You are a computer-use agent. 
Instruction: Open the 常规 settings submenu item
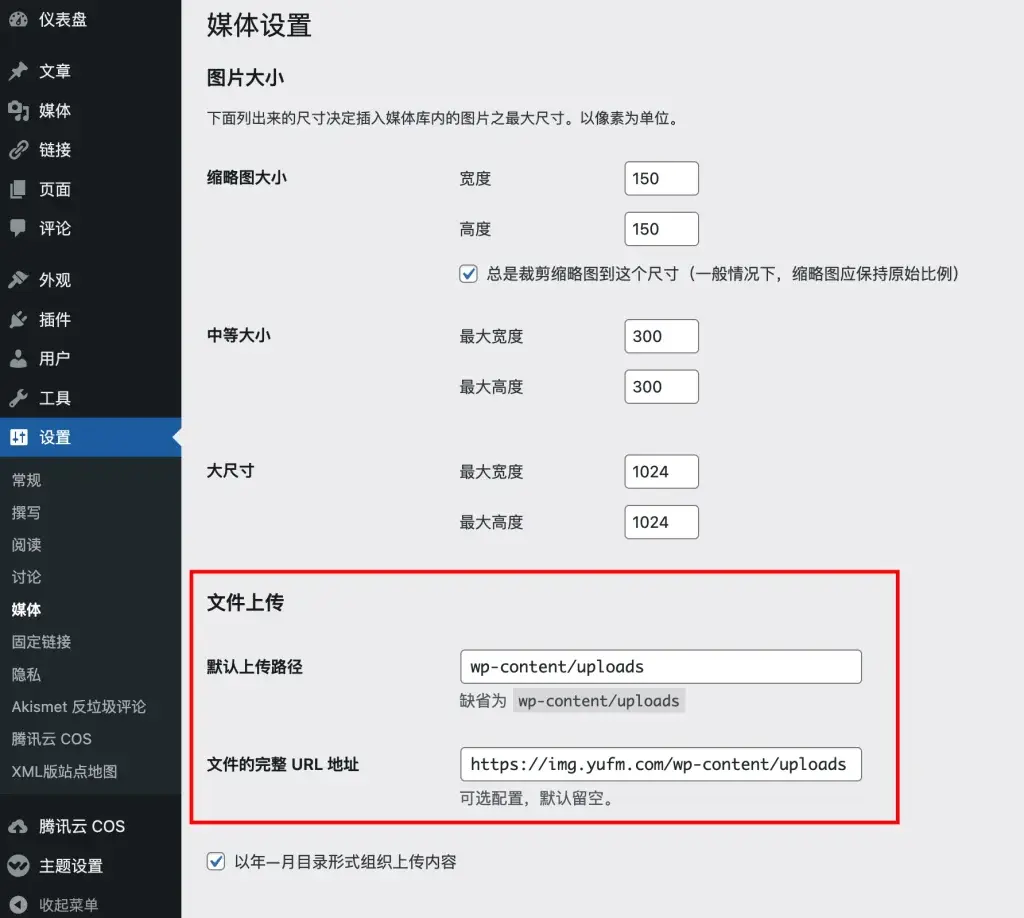[x=26, y=480]
